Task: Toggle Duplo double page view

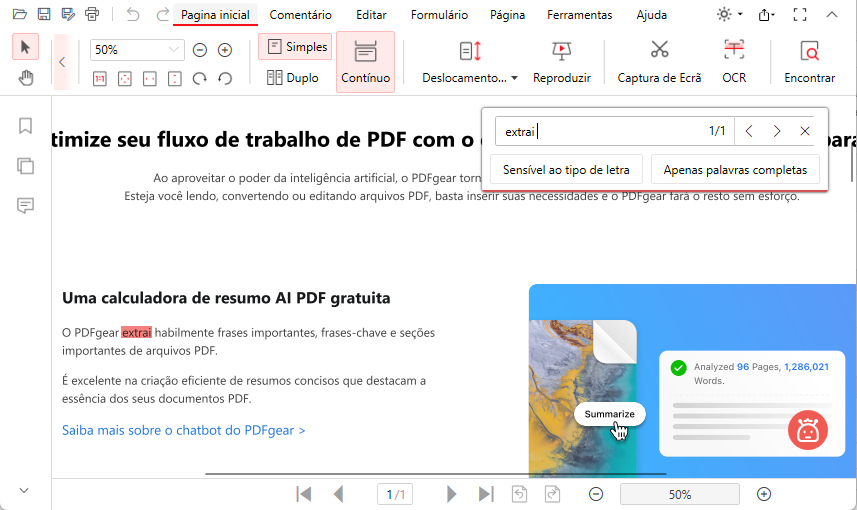Action: pos(292,78)
